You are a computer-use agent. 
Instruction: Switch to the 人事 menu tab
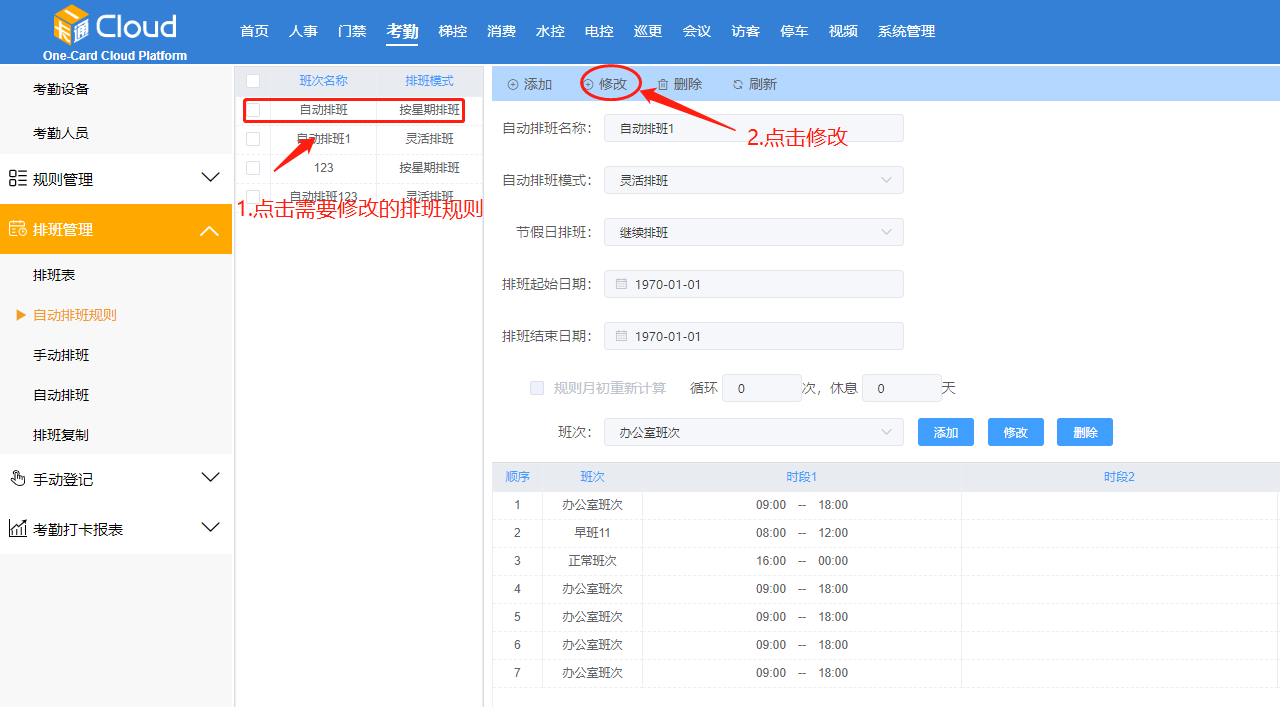point(303,31)
